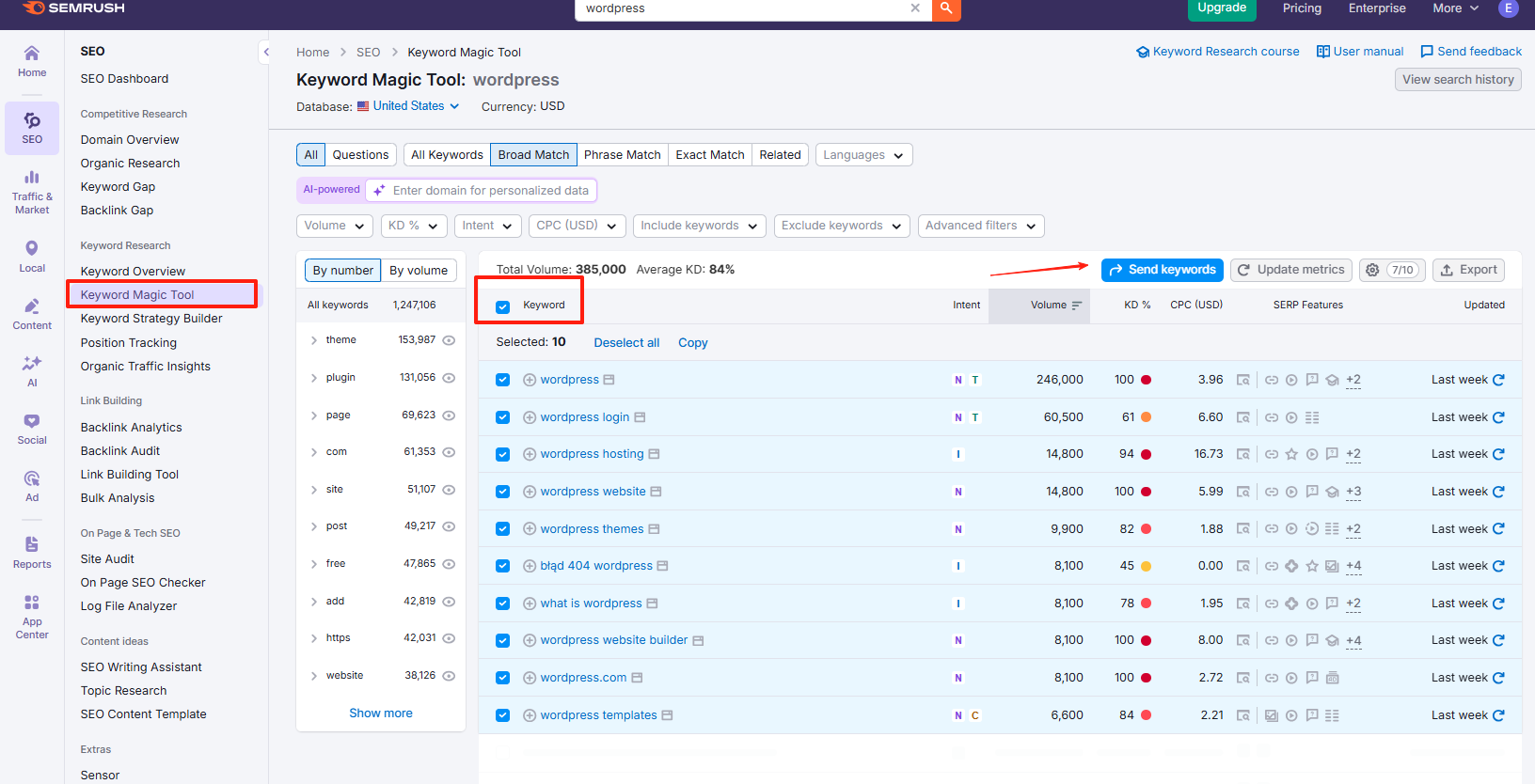Expand the theme keyword group
The width and height of the screenshot is (1535, 784).
[314, 340]
